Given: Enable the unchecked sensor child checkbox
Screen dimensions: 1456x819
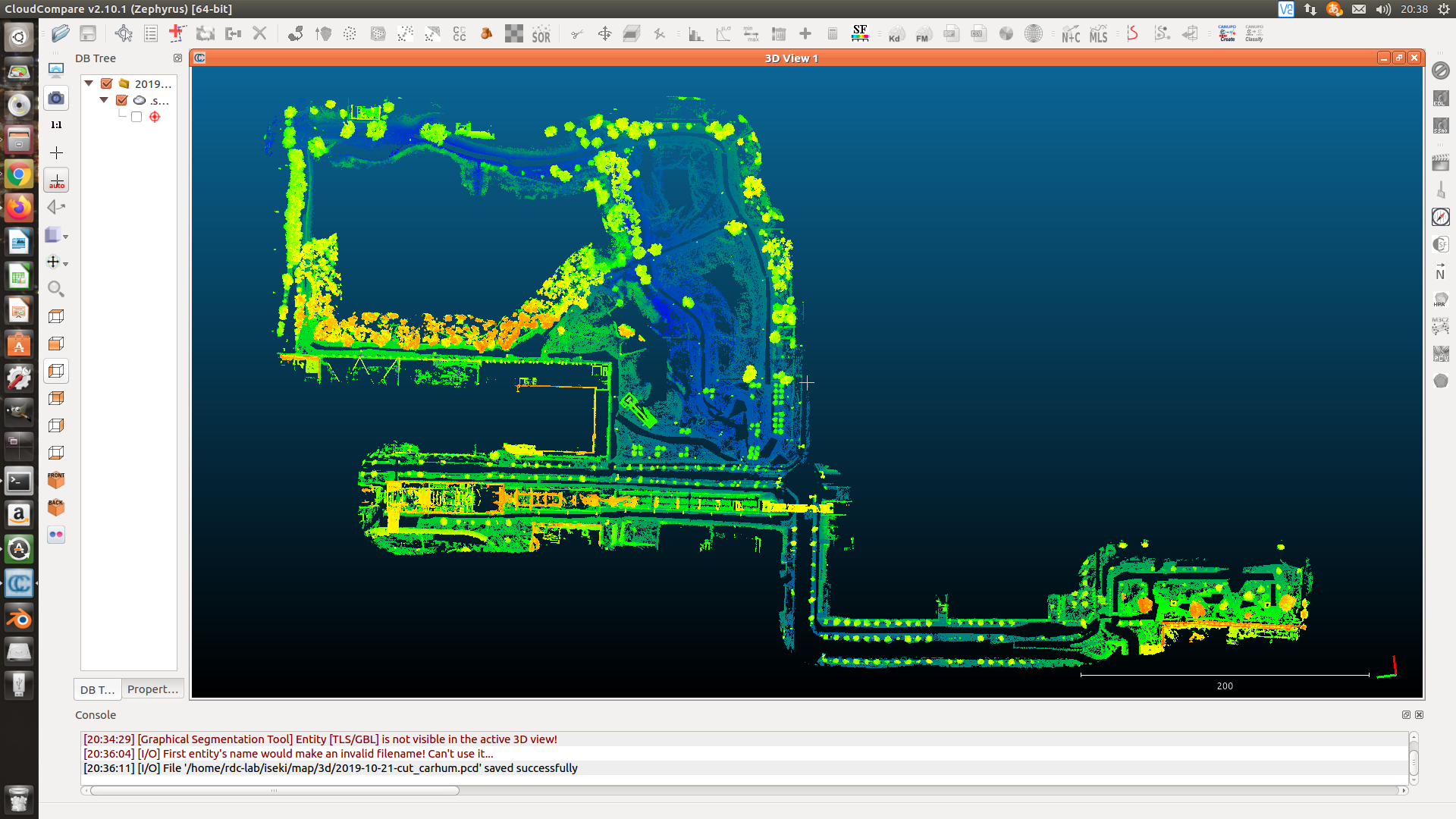Looking at the screenshot, I should (x=136, y=117).
